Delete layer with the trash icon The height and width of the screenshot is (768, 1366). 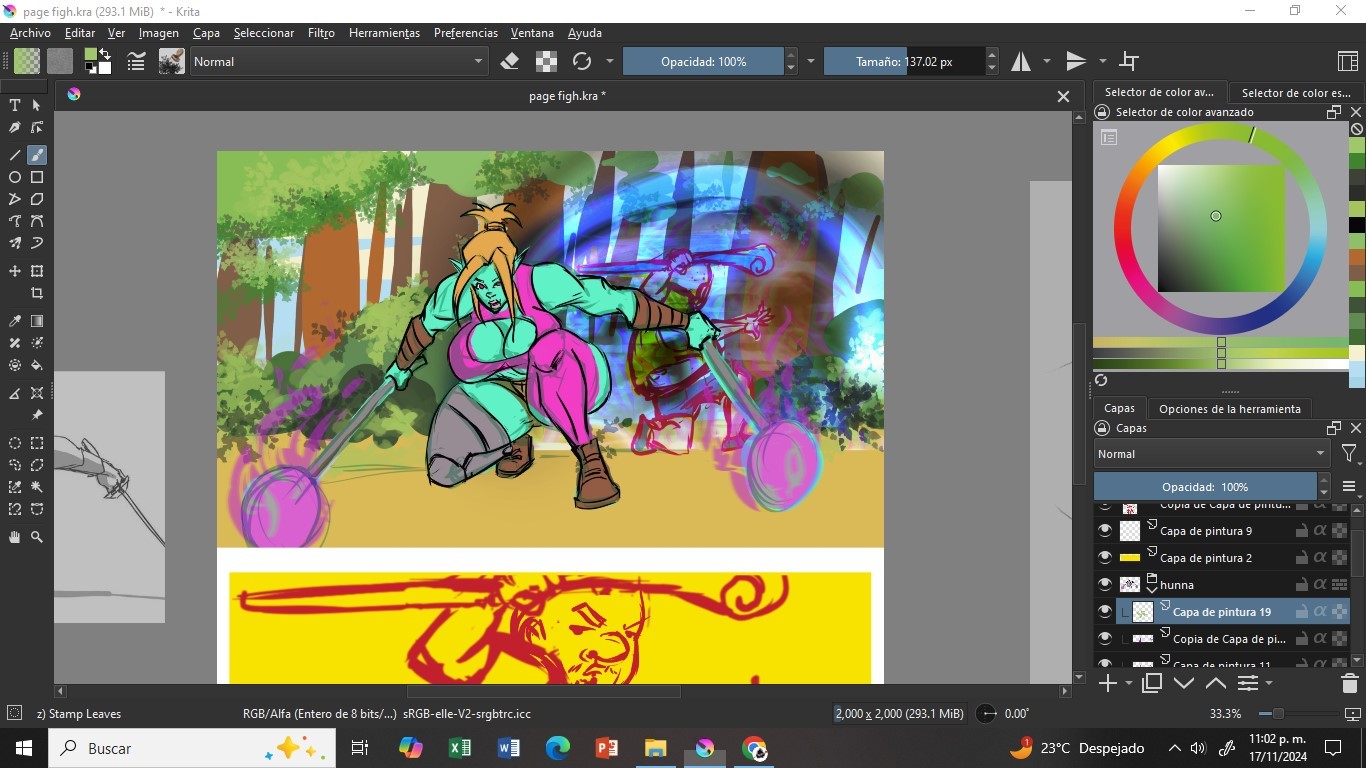[x=1349, y=684]
